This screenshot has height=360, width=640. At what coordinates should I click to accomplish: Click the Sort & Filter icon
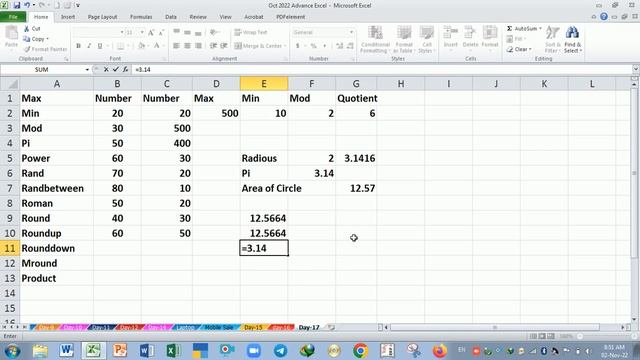[552, 33]
